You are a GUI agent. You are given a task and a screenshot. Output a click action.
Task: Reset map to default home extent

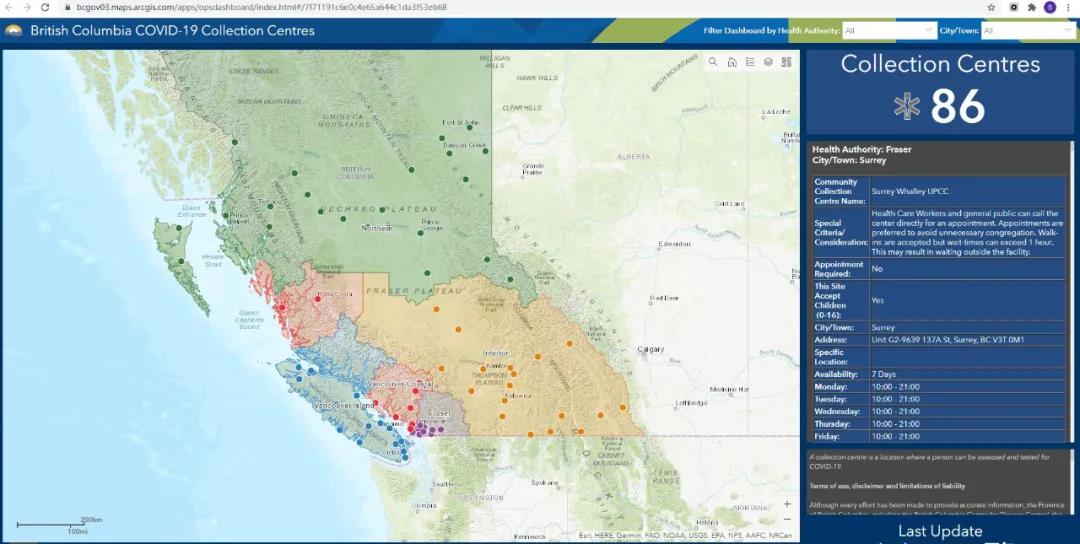(x=731, y=62)
